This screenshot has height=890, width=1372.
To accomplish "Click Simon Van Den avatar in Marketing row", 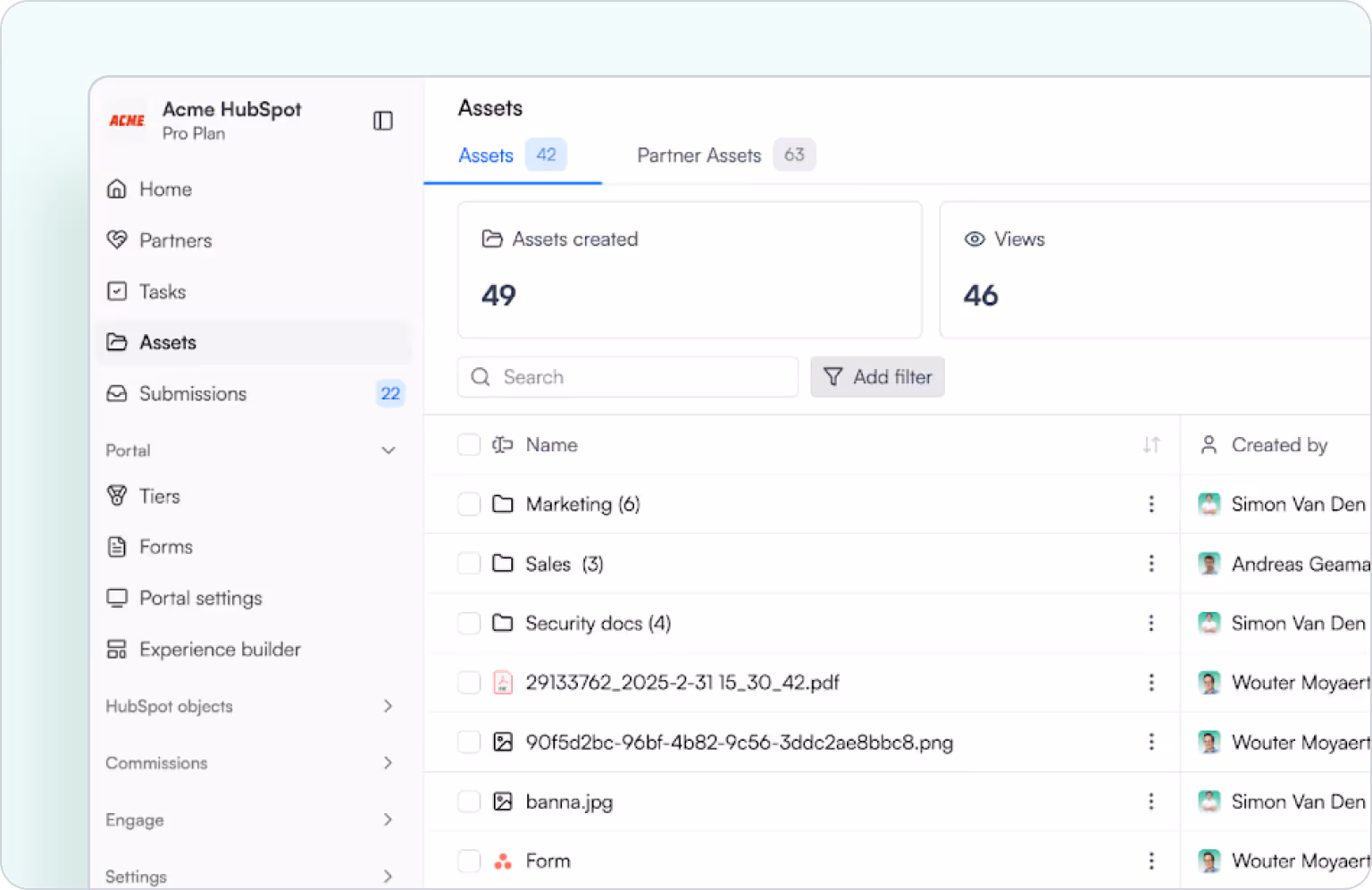I will 1209,504.
